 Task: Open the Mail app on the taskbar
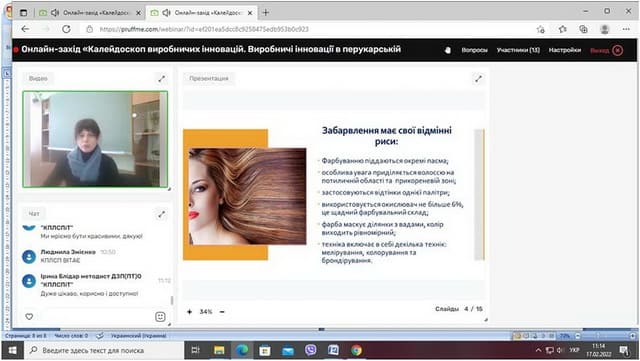coord(288,350)
